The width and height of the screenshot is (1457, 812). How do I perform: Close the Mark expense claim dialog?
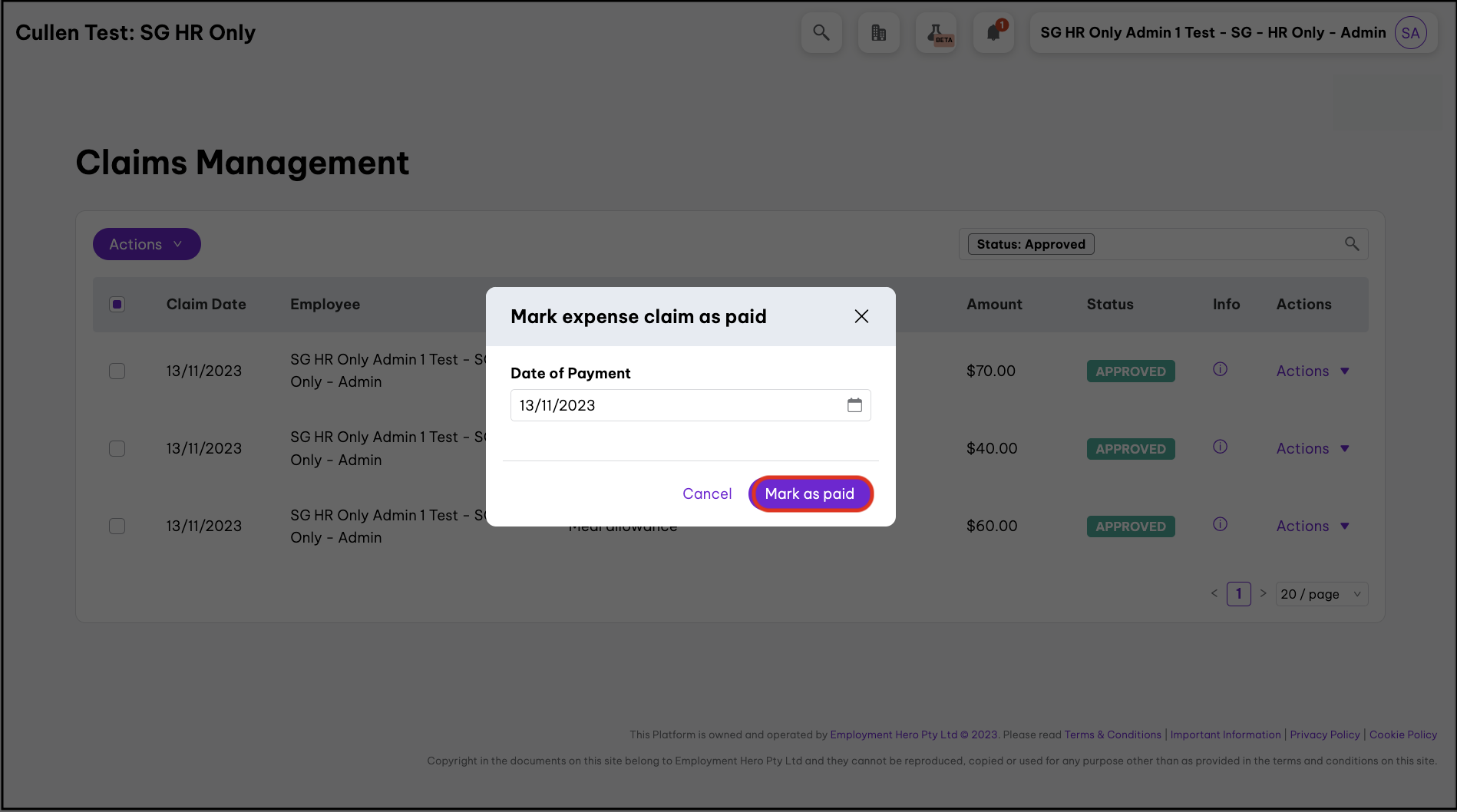861,316
